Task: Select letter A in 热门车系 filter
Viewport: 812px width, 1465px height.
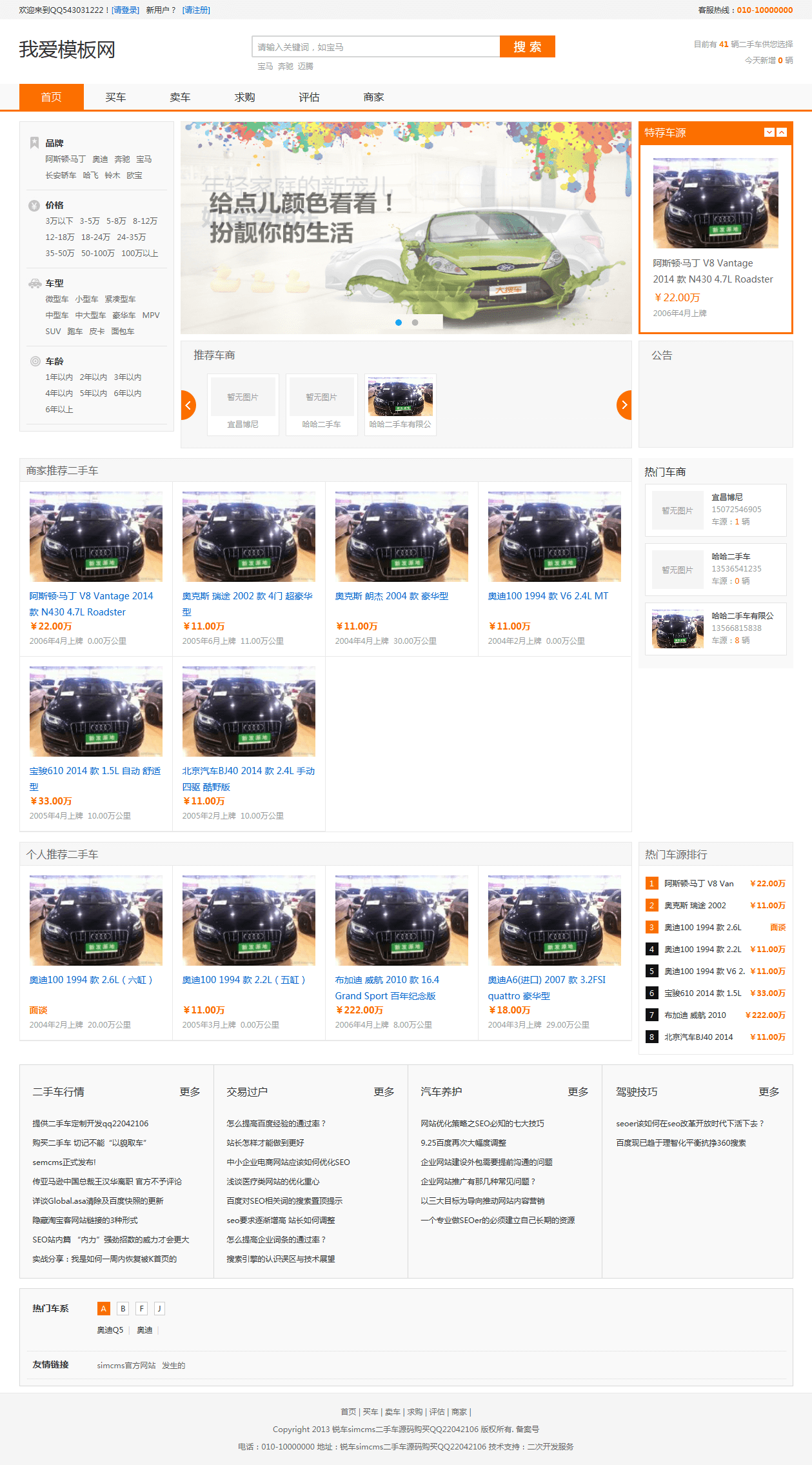Action: click(103, 1308)
